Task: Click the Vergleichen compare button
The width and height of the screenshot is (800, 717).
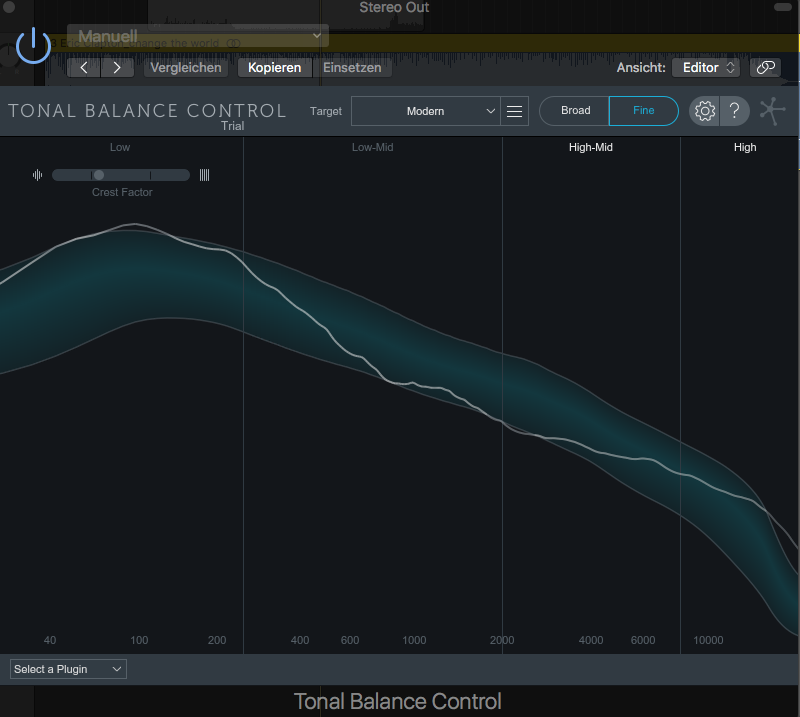Action: click(x=186, y=68)
